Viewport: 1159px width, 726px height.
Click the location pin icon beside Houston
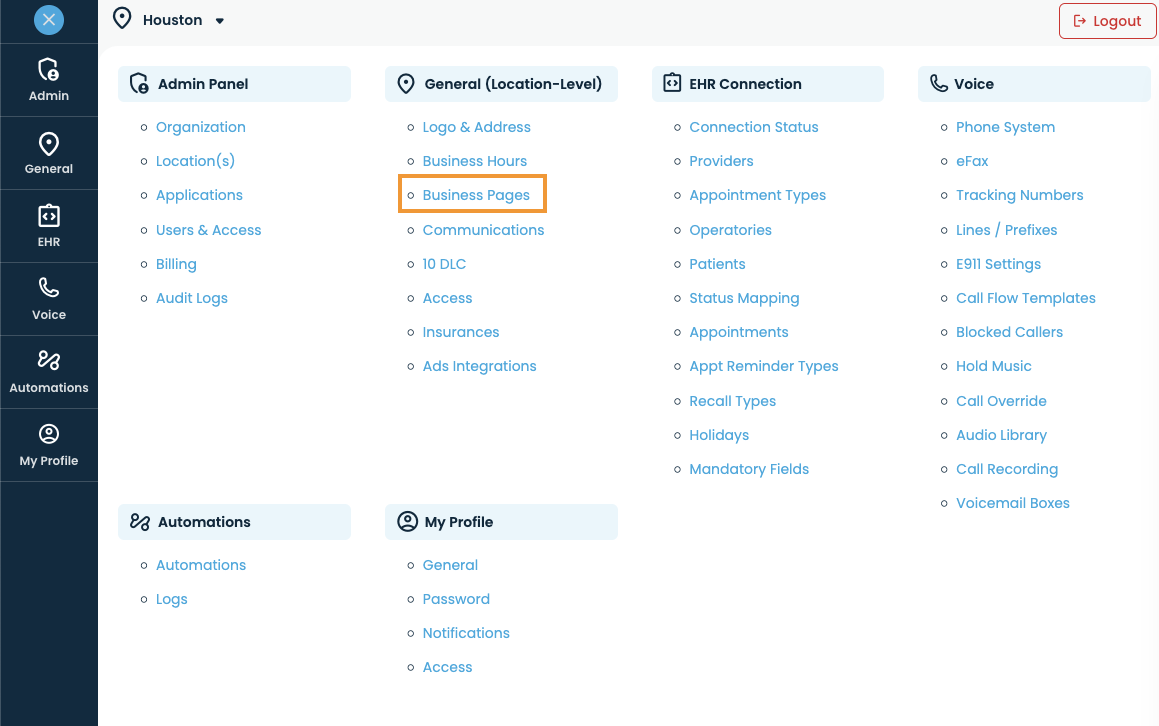(122, 18)
